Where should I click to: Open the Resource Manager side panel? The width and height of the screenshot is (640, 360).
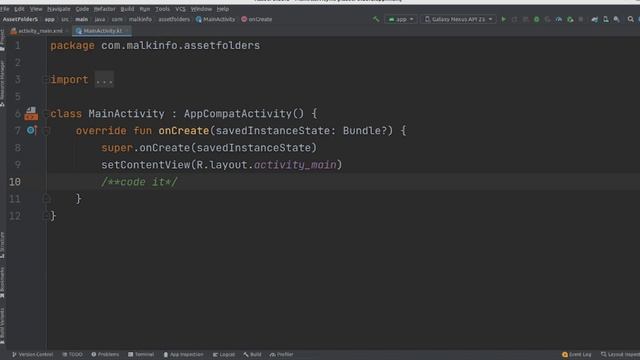2,84
